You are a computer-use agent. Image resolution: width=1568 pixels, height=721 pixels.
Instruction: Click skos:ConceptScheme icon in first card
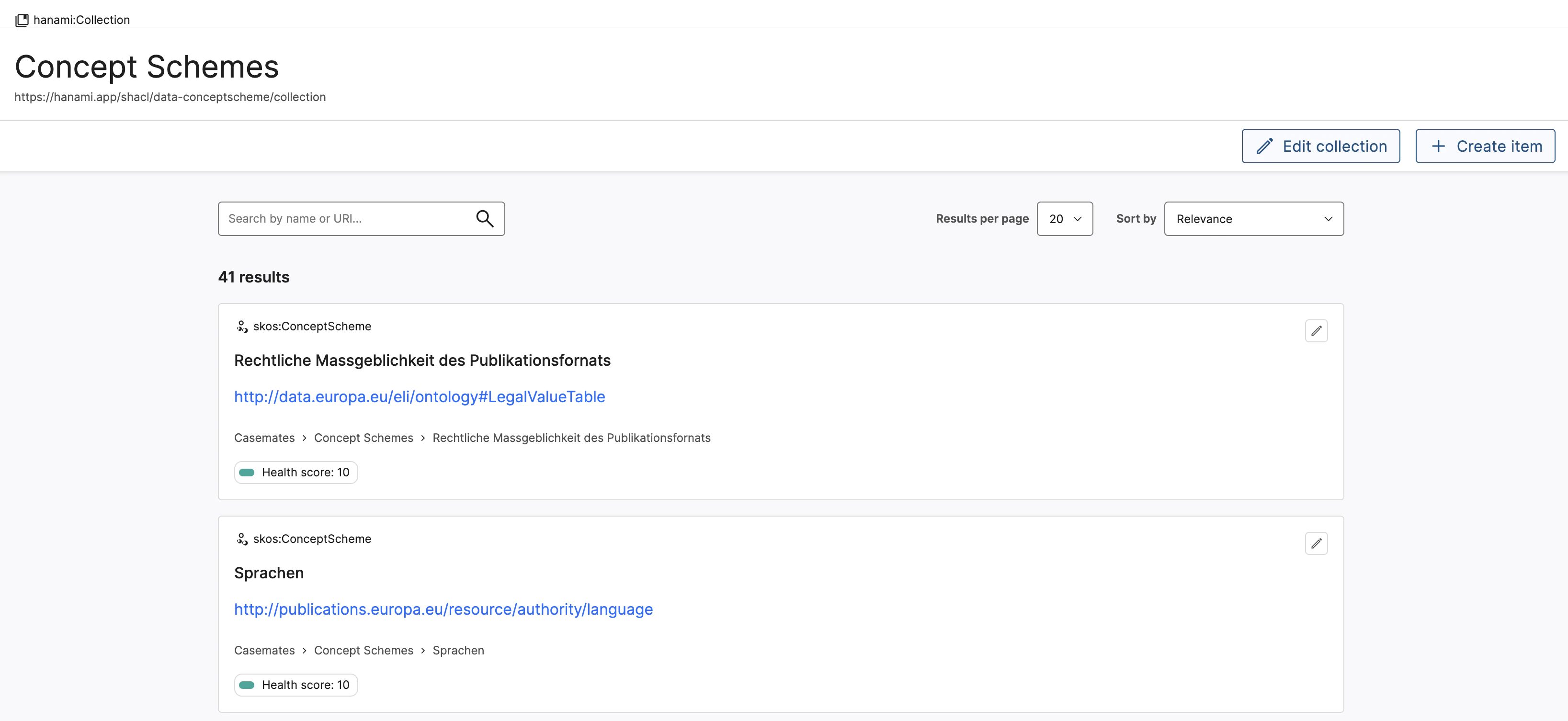tap(242, 326)
